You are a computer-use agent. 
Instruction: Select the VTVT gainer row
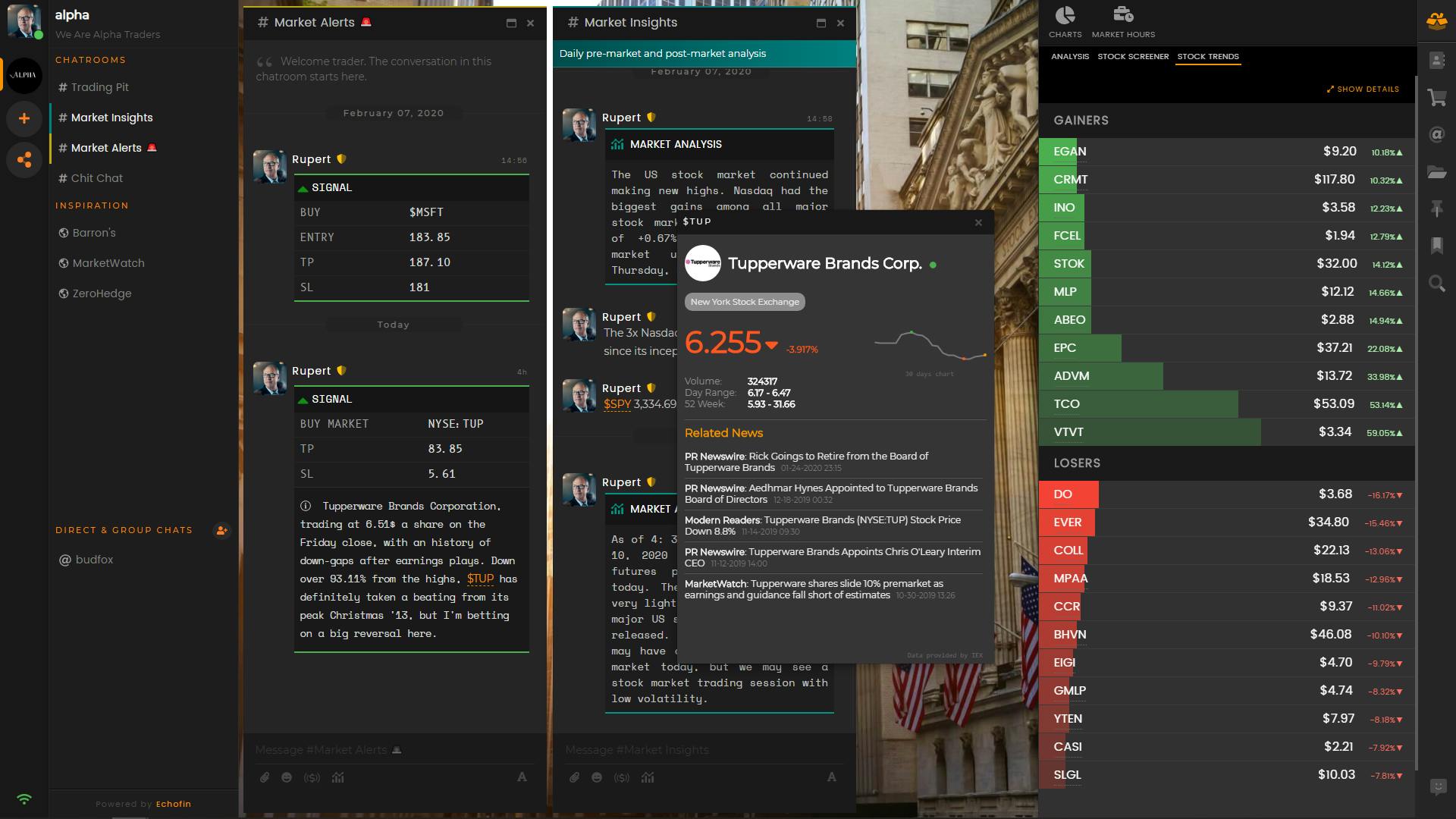(1226, 432)
